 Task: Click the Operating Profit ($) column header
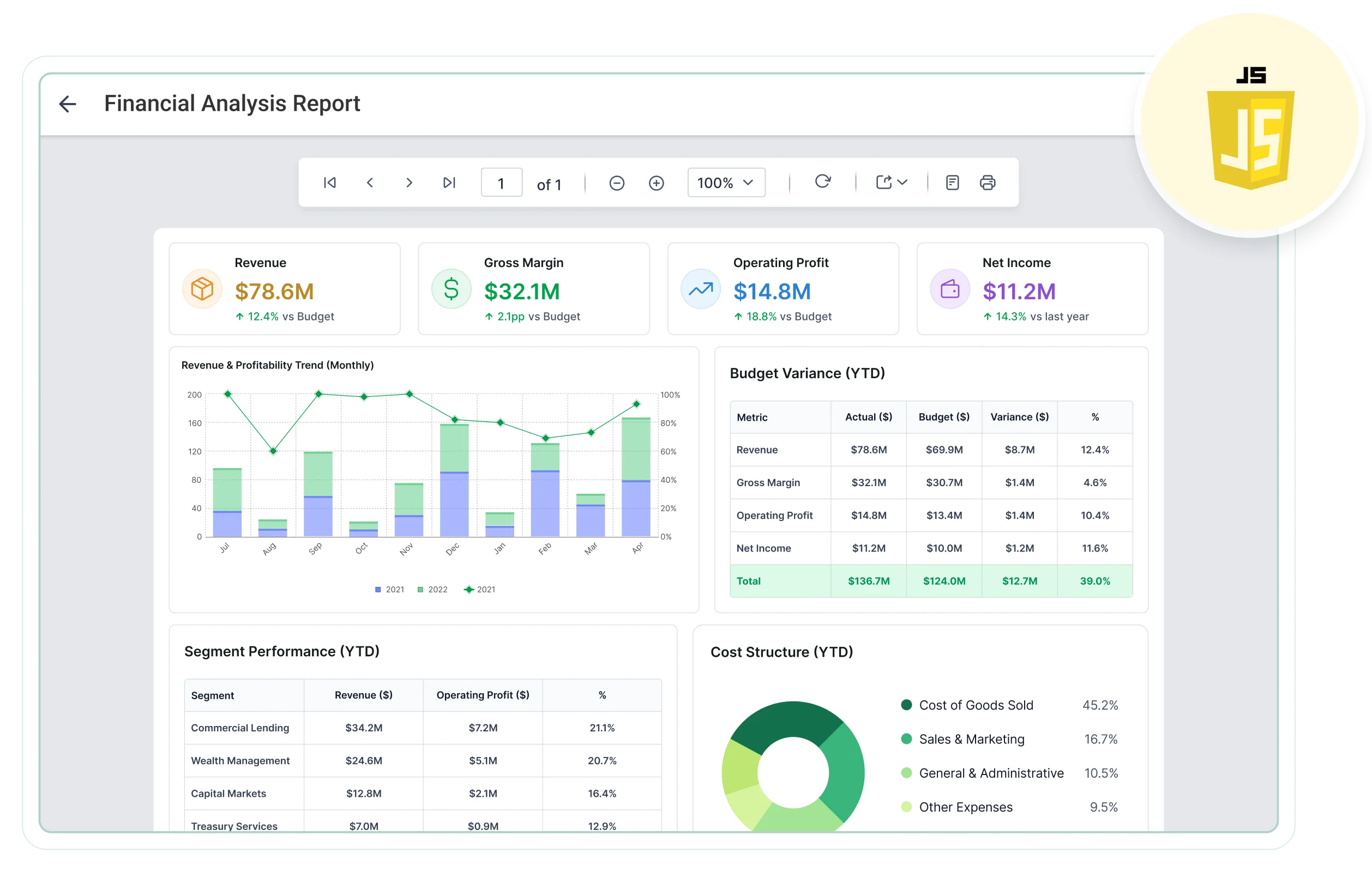(483, 695)
